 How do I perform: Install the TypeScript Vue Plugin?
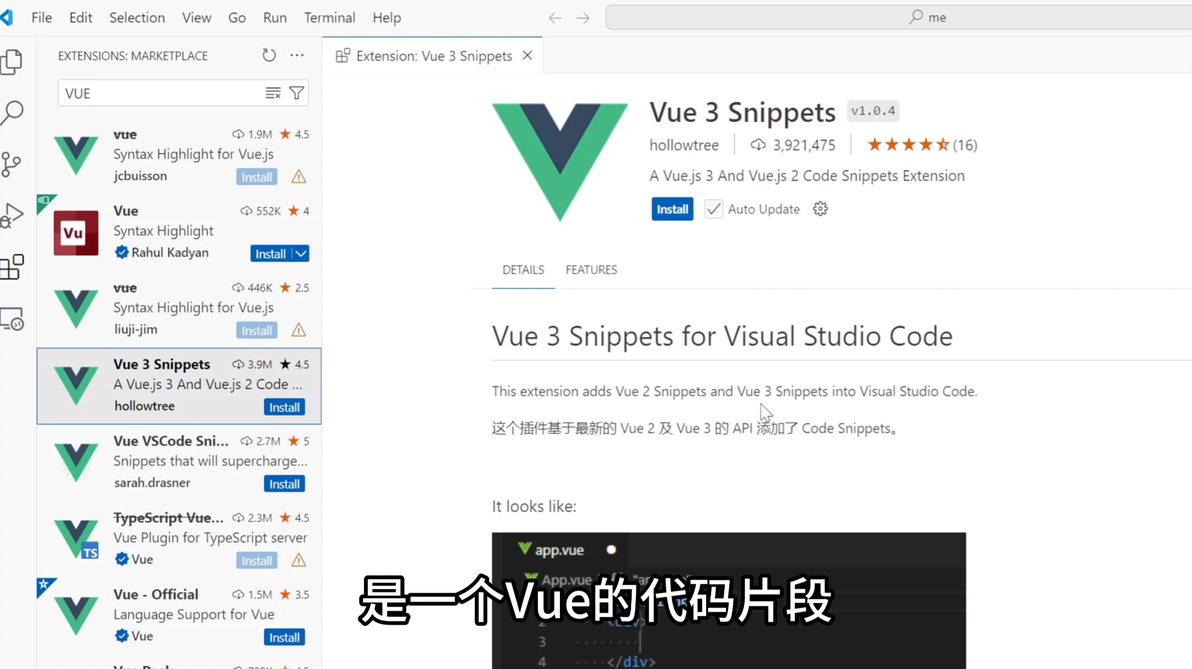pyautogui.click(x=257, y=561)
